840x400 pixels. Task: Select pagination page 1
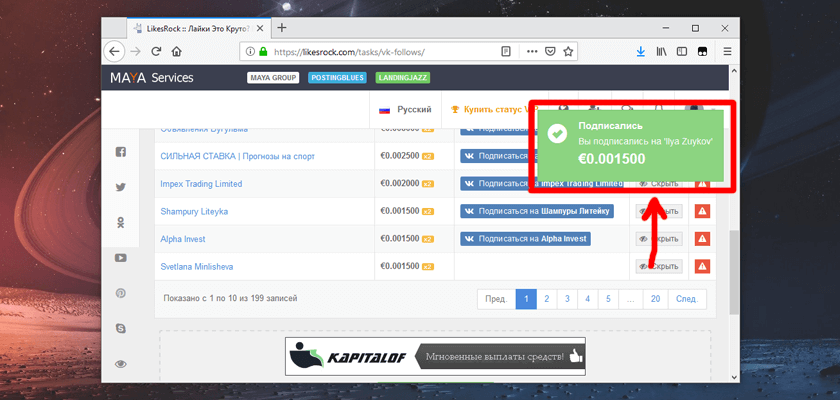(526, 299)
